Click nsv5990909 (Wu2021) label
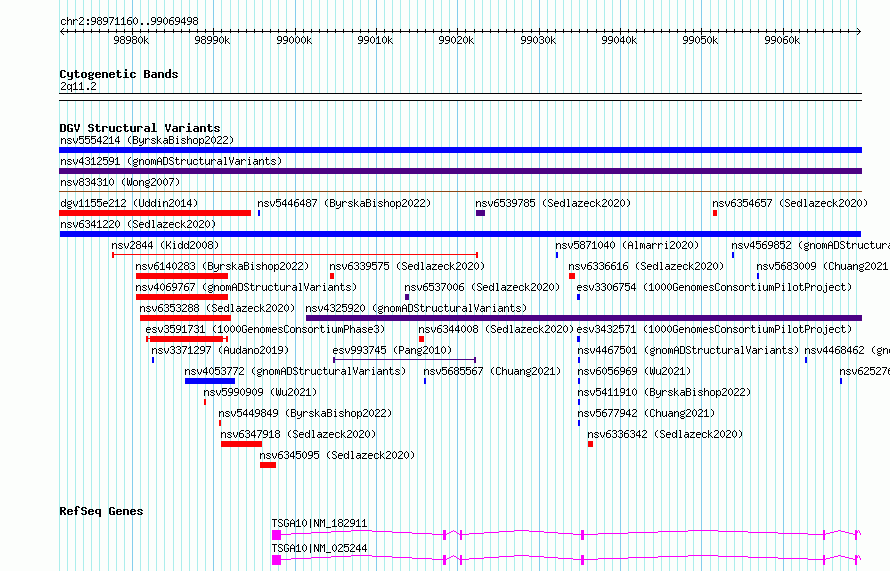This screenshot has height=571, width=890. [260, 392]
